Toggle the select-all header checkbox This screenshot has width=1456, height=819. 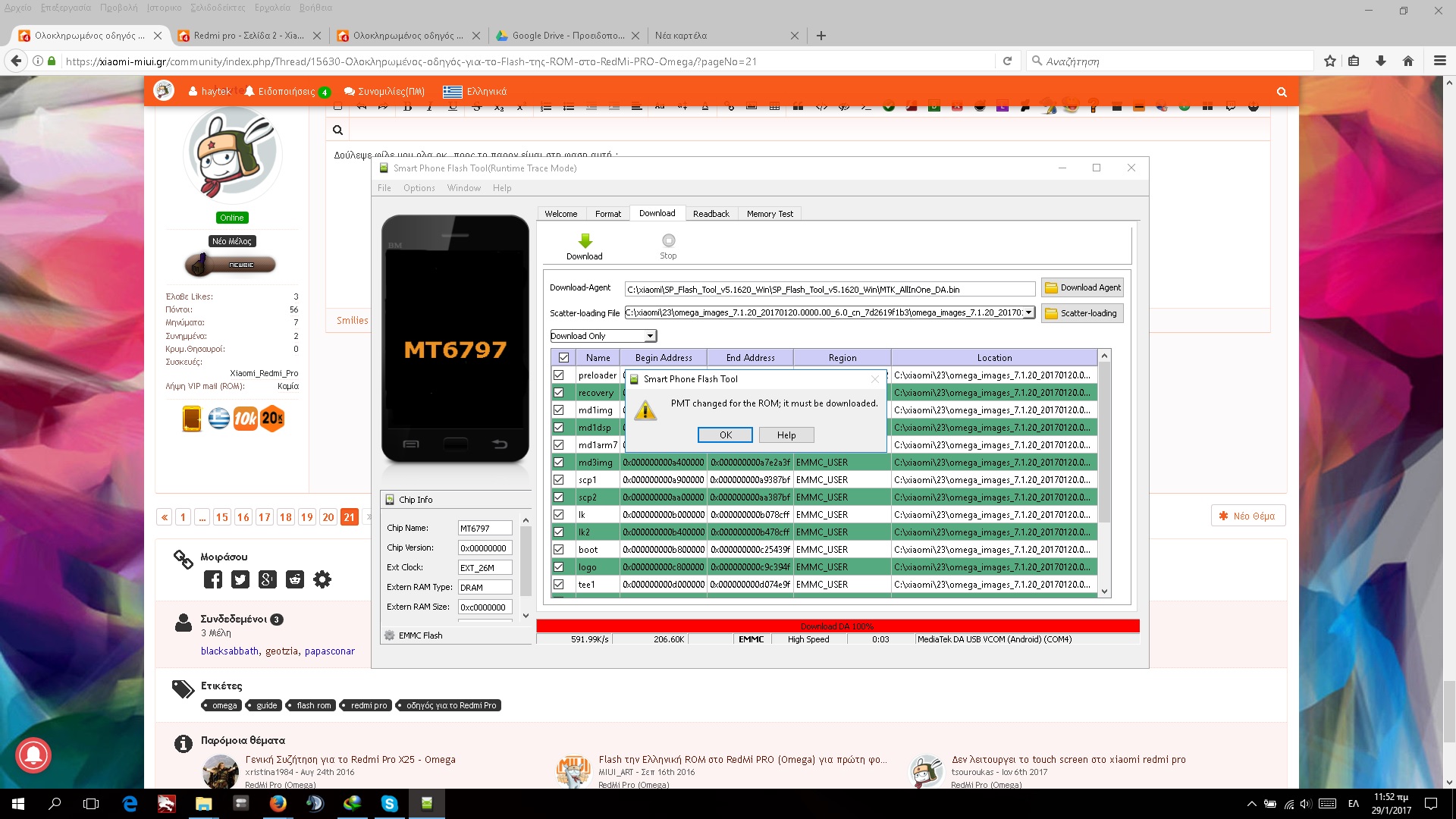click(563, 358)
